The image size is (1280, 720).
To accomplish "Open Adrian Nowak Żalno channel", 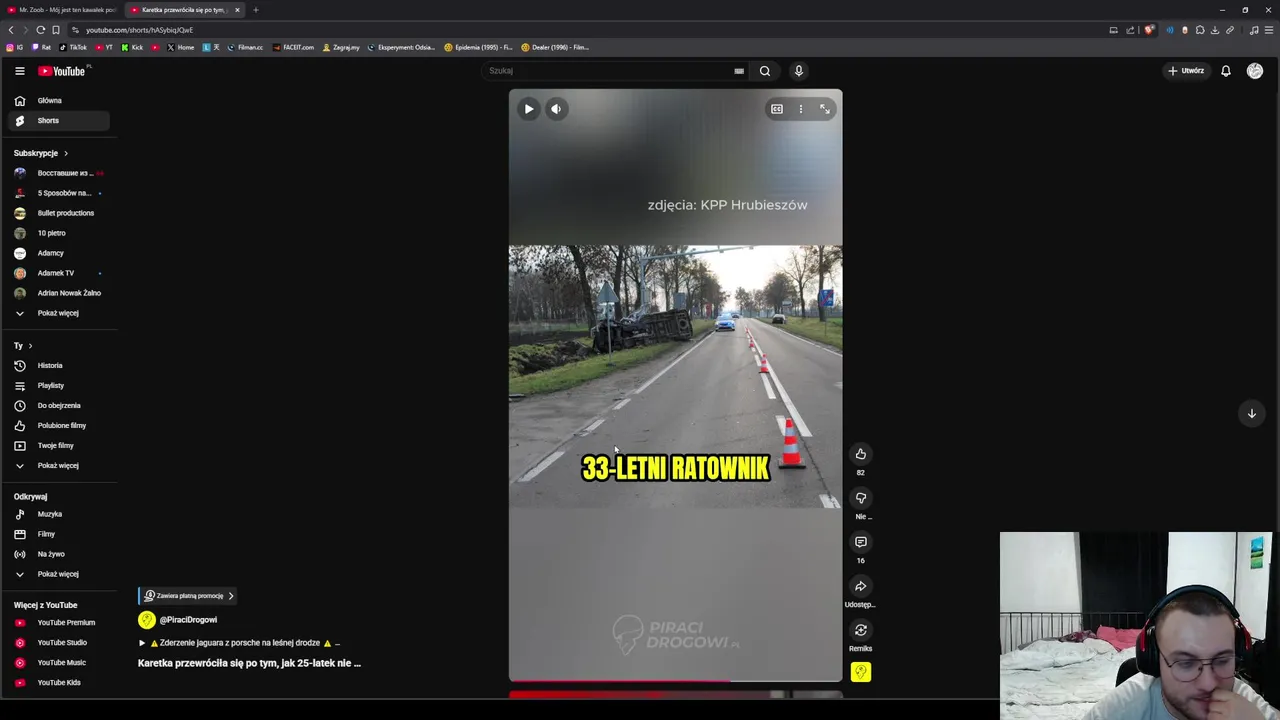I will (59, 293).
